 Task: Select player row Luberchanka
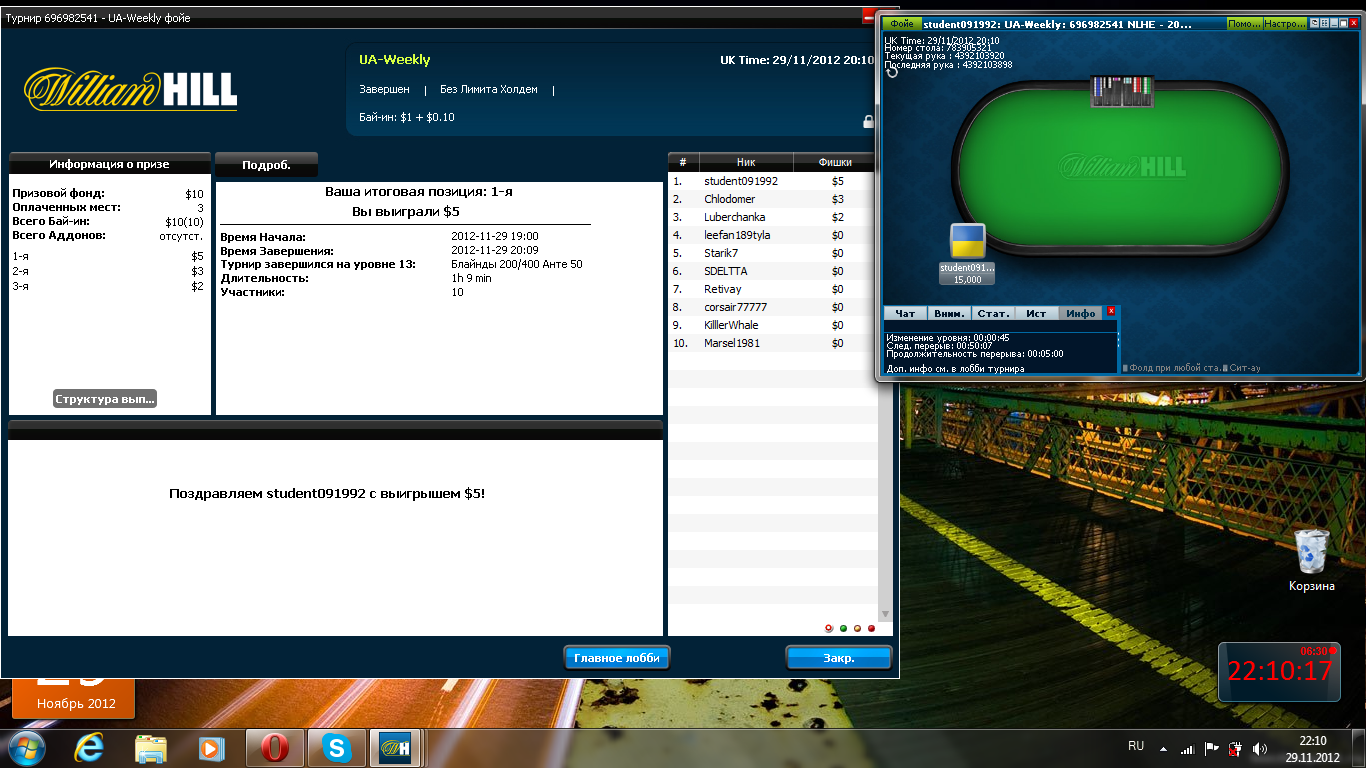(773, 217)
